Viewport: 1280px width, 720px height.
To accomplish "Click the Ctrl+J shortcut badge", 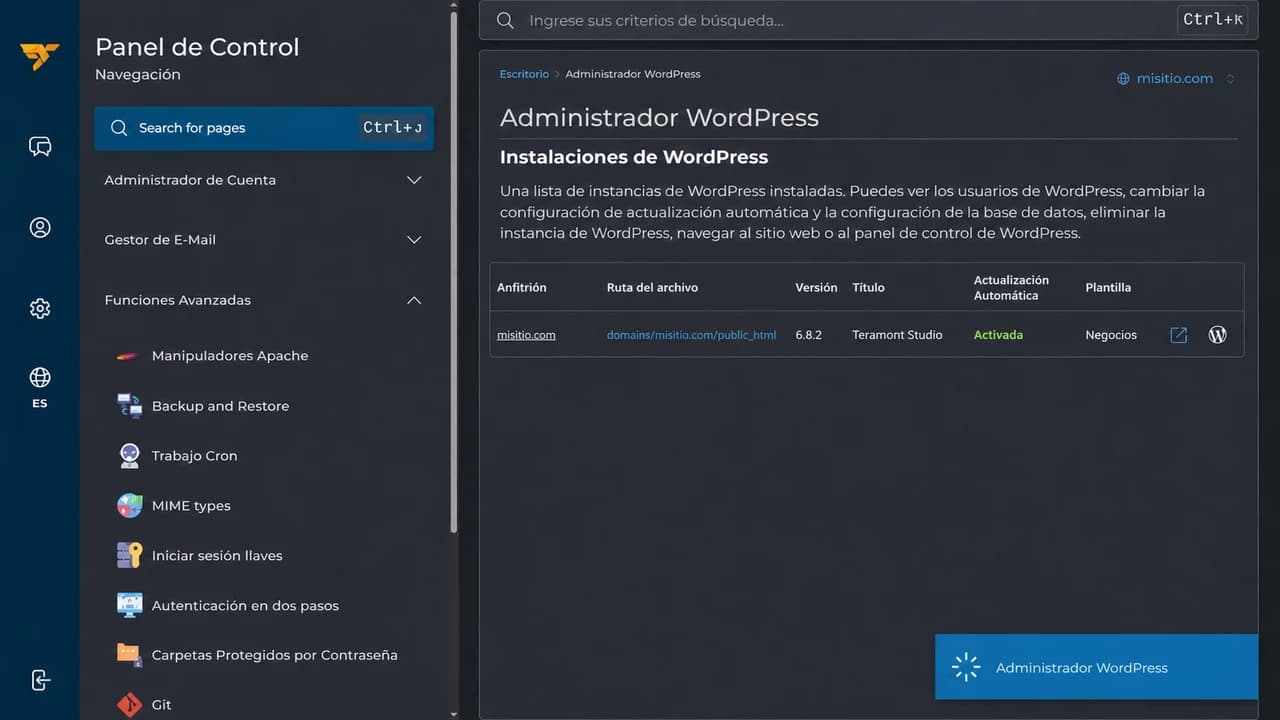I will [x=393, y=128].
